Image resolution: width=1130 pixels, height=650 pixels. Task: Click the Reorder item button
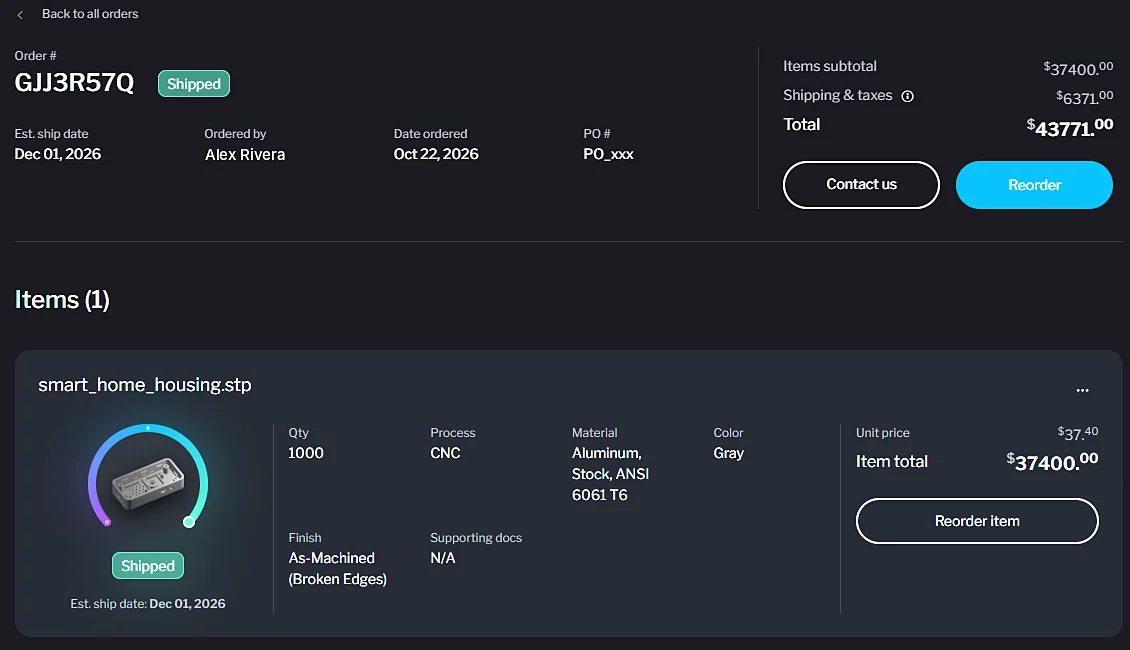(977, 521)
